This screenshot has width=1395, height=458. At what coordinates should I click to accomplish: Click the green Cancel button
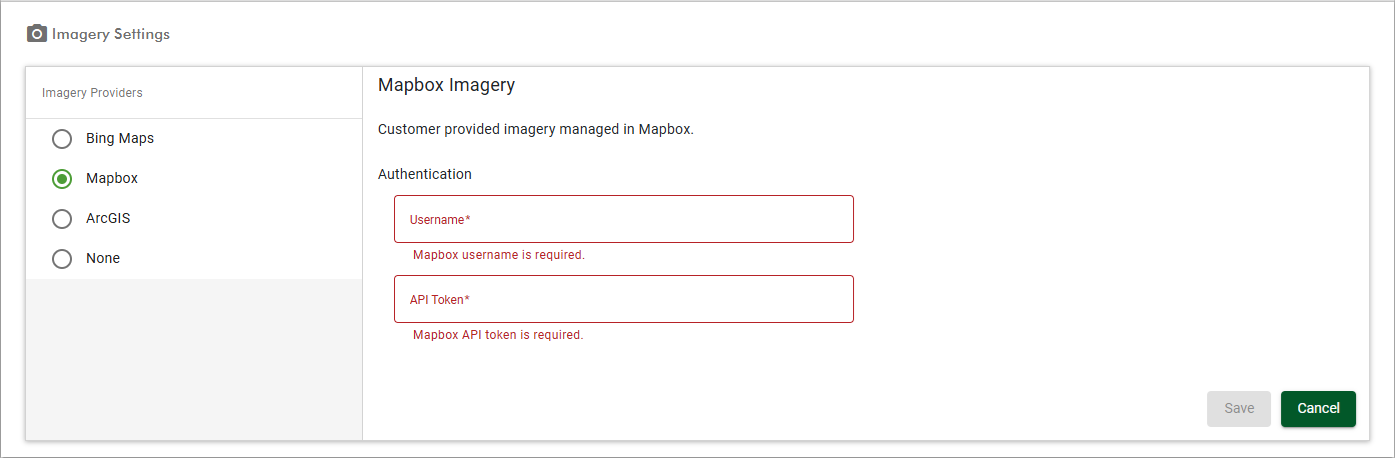pyautogui.click(x=1318, y=409)
